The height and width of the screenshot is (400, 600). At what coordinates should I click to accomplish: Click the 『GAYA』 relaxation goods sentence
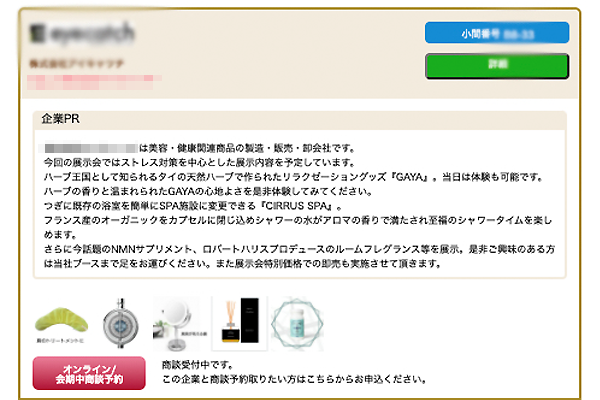point(293,177)
